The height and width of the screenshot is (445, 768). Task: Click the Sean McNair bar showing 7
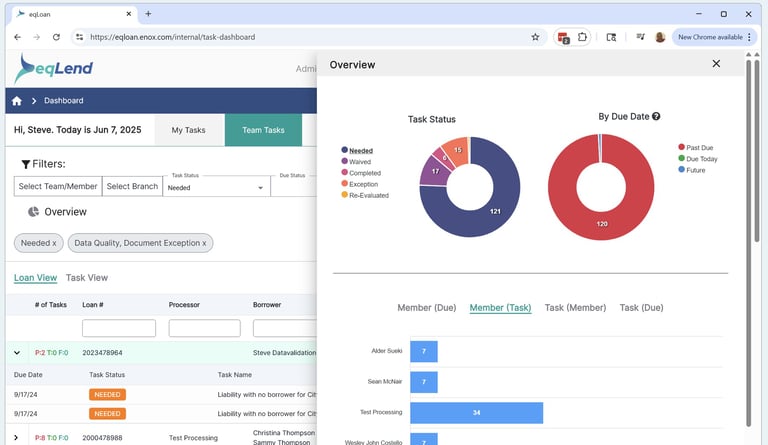424,382
